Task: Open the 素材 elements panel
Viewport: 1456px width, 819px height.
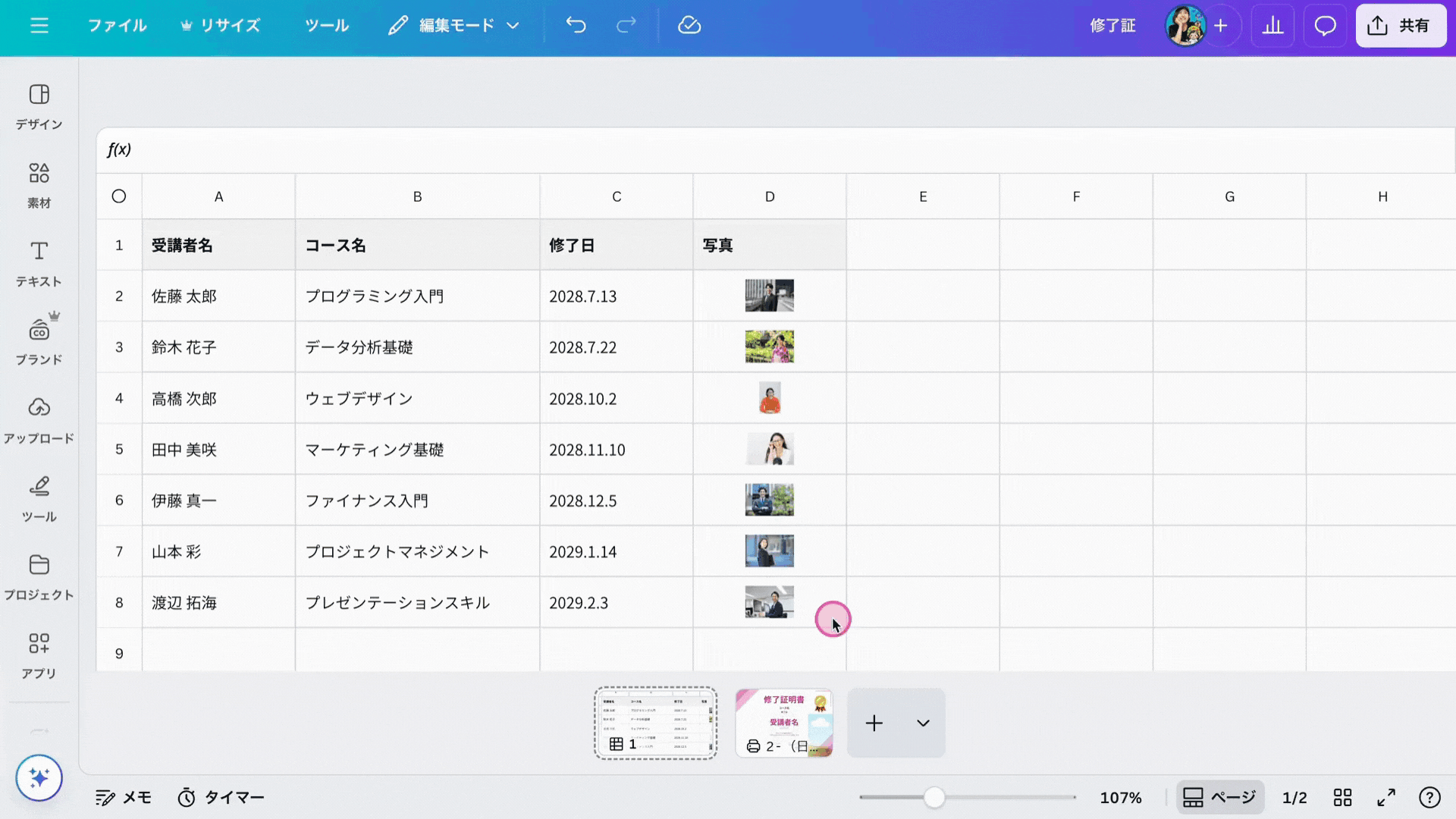Action: (x=39, y=185)
